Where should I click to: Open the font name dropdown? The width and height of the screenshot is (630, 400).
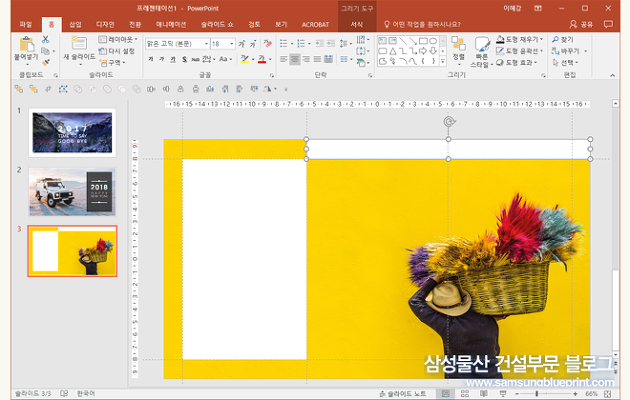(x=206, y=43)
